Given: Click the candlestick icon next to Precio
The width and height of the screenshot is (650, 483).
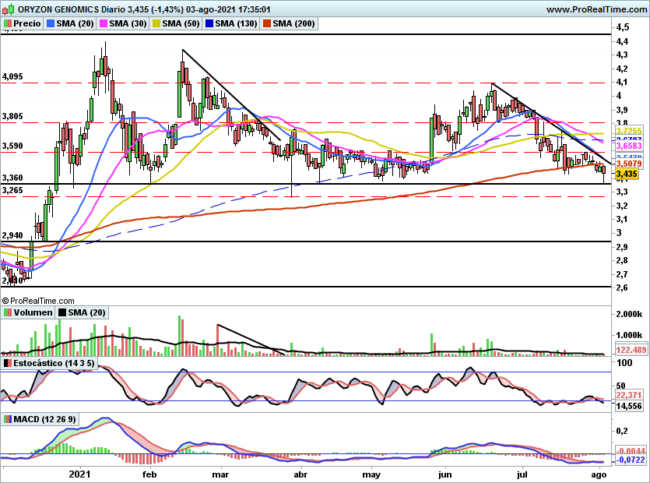Looking at the screenshot, I should pos(7,24).
